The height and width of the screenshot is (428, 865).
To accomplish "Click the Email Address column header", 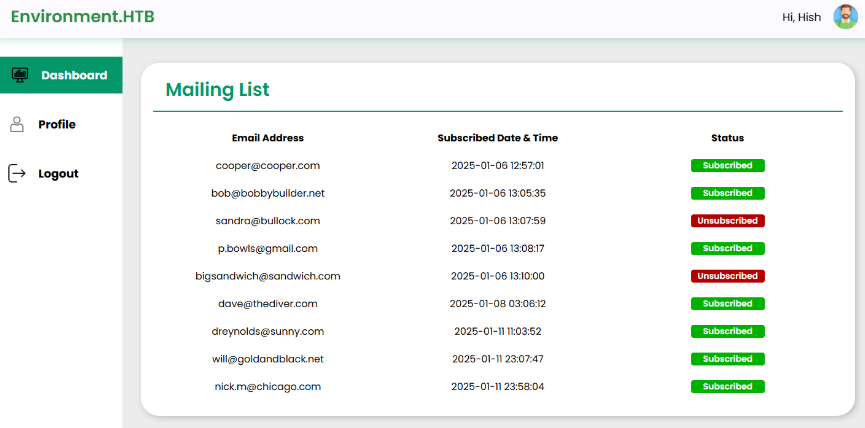I will [x=267, y=138].
